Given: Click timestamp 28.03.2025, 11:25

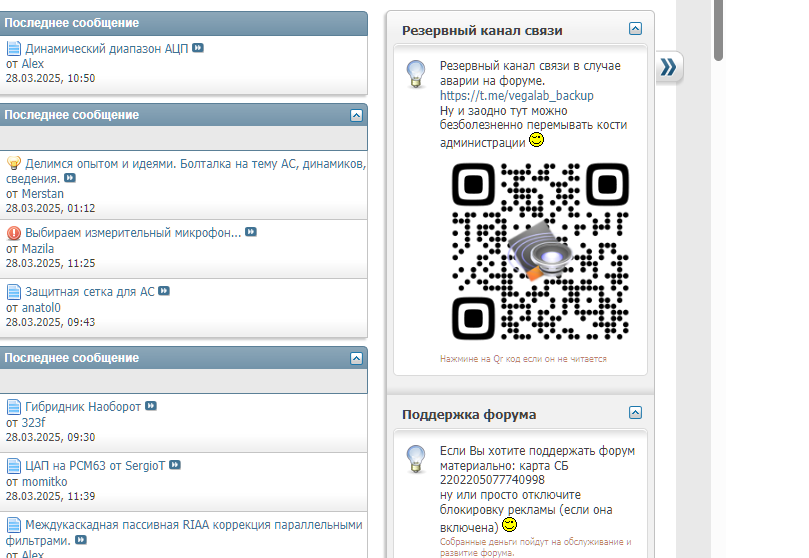Looking at the screenshot, I should (x=51, y=263).
